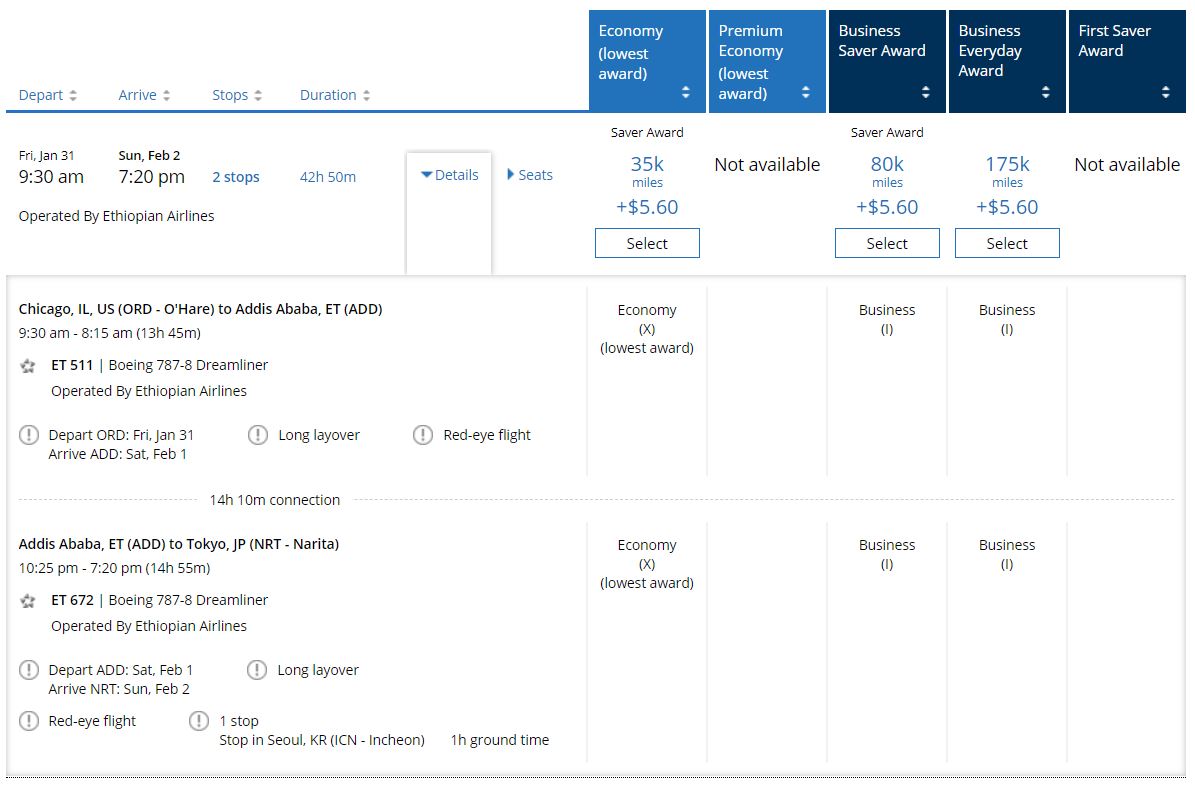1195x786 pixels.
Task: Sort results by Duration column
Action: coord(335,95)
